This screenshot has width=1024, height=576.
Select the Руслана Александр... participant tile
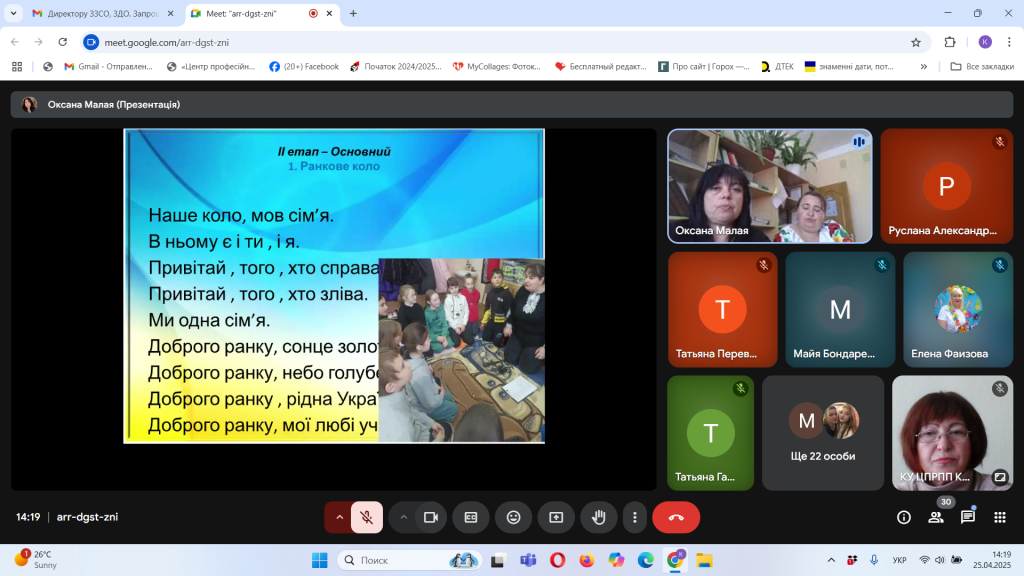tap(947, 186)
